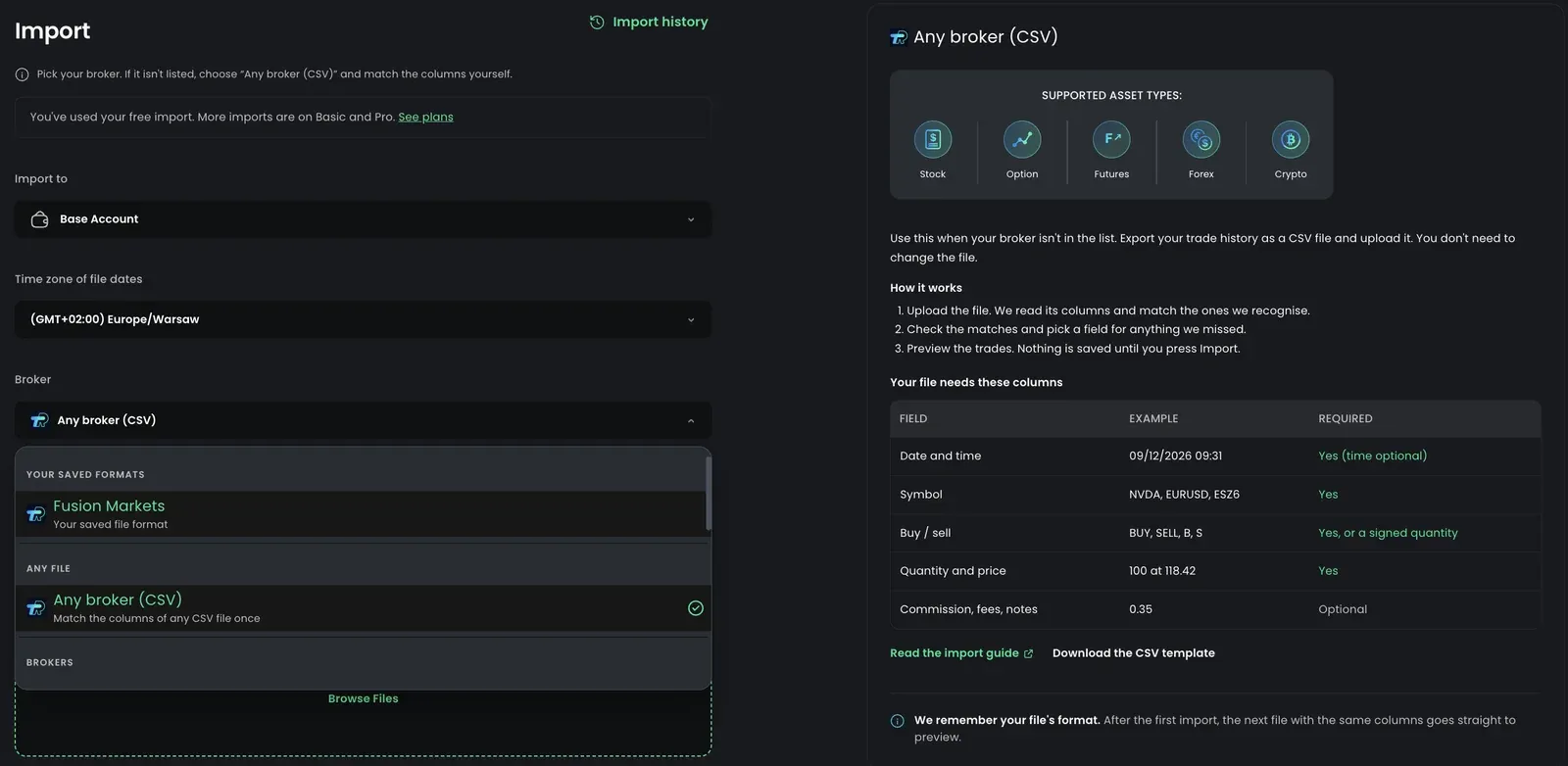This screenshot has width=1568, height=766.
Task: Select the Fusion Markets saved format
Action: 361,514
